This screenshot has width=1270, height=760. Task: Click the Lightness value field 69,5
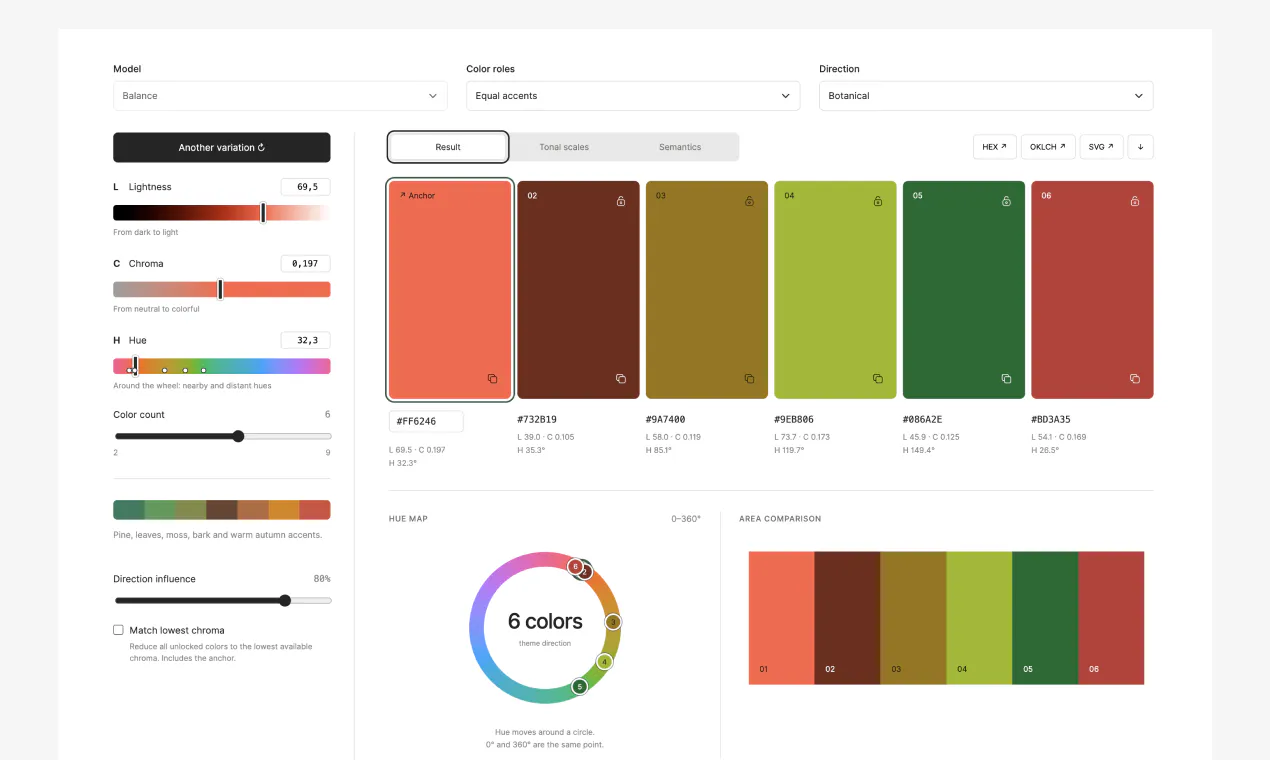tap(305, 187)
